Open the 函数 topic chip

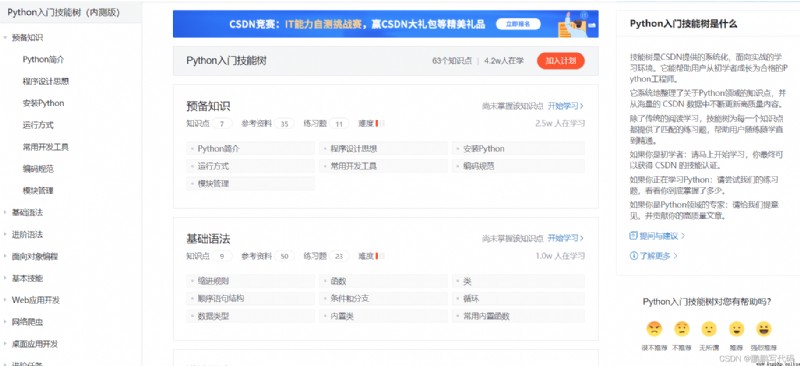click(383, 281)
